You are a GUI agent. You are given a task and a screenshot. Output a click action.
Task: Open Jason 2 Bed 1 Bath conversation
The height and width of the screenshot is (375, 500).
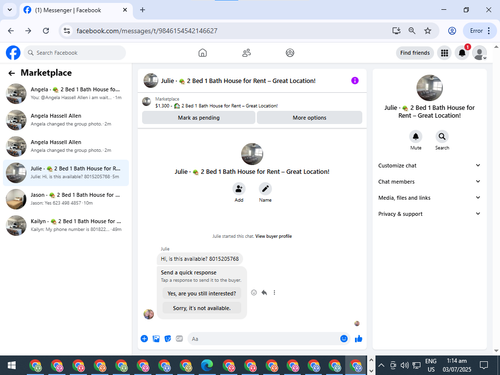coord(66,199)
